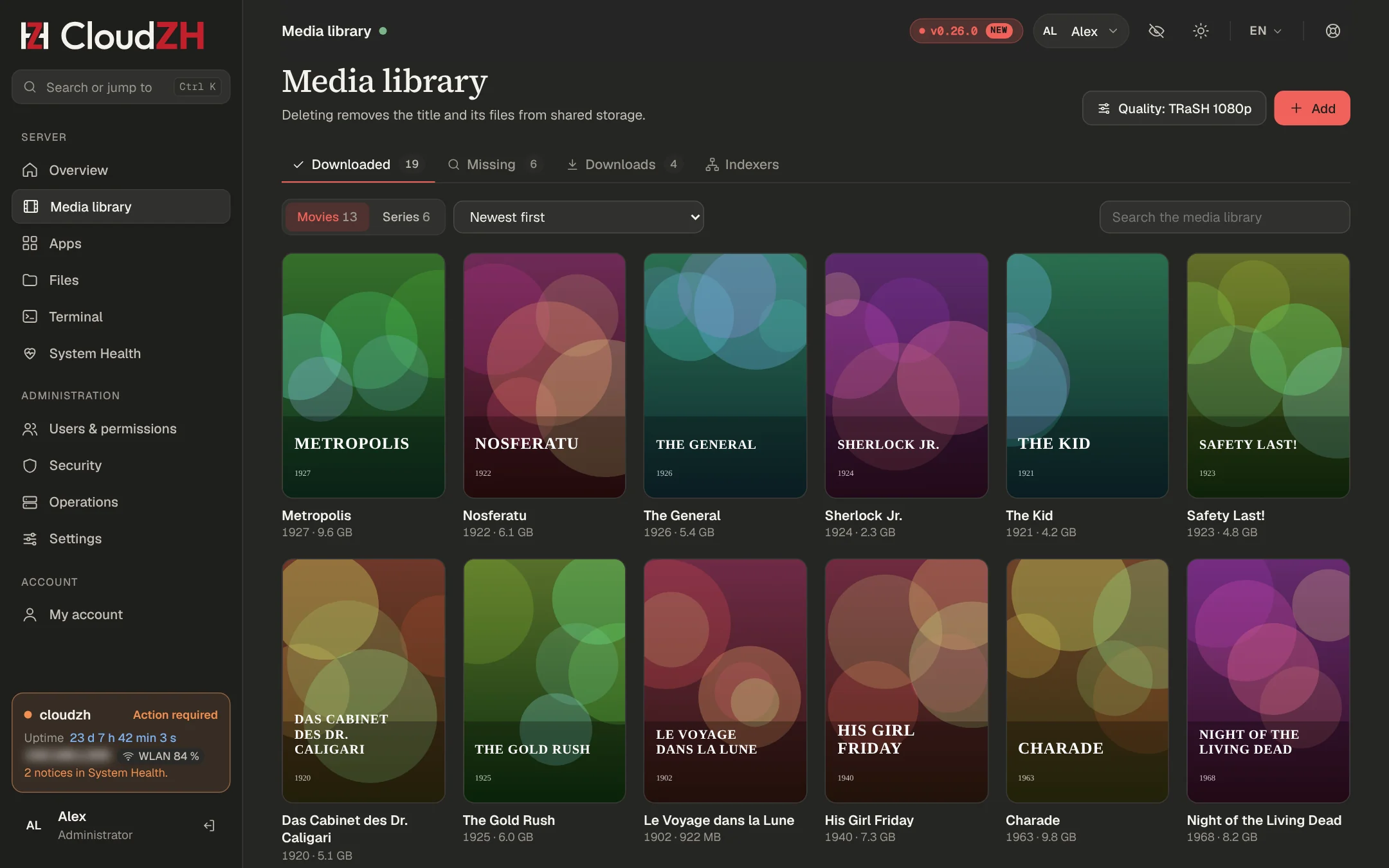
Task: Open System Health in the sidebar
Action: 121,353
